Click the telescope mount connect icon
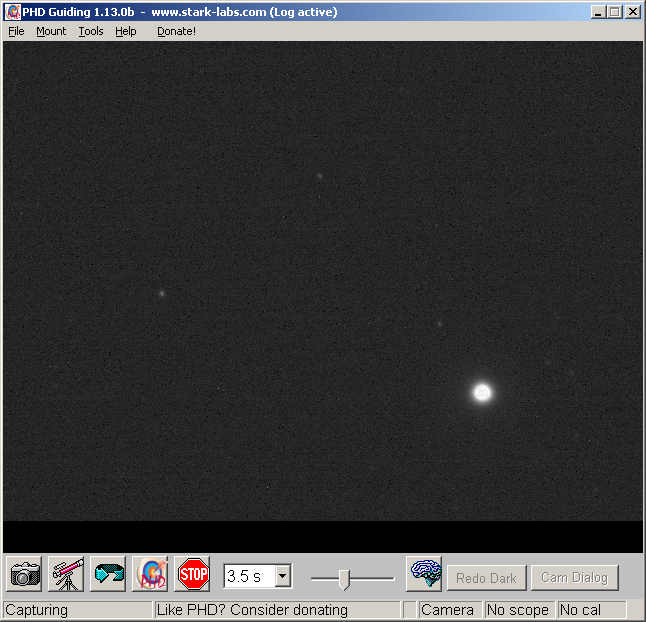 tap(67, 574)
